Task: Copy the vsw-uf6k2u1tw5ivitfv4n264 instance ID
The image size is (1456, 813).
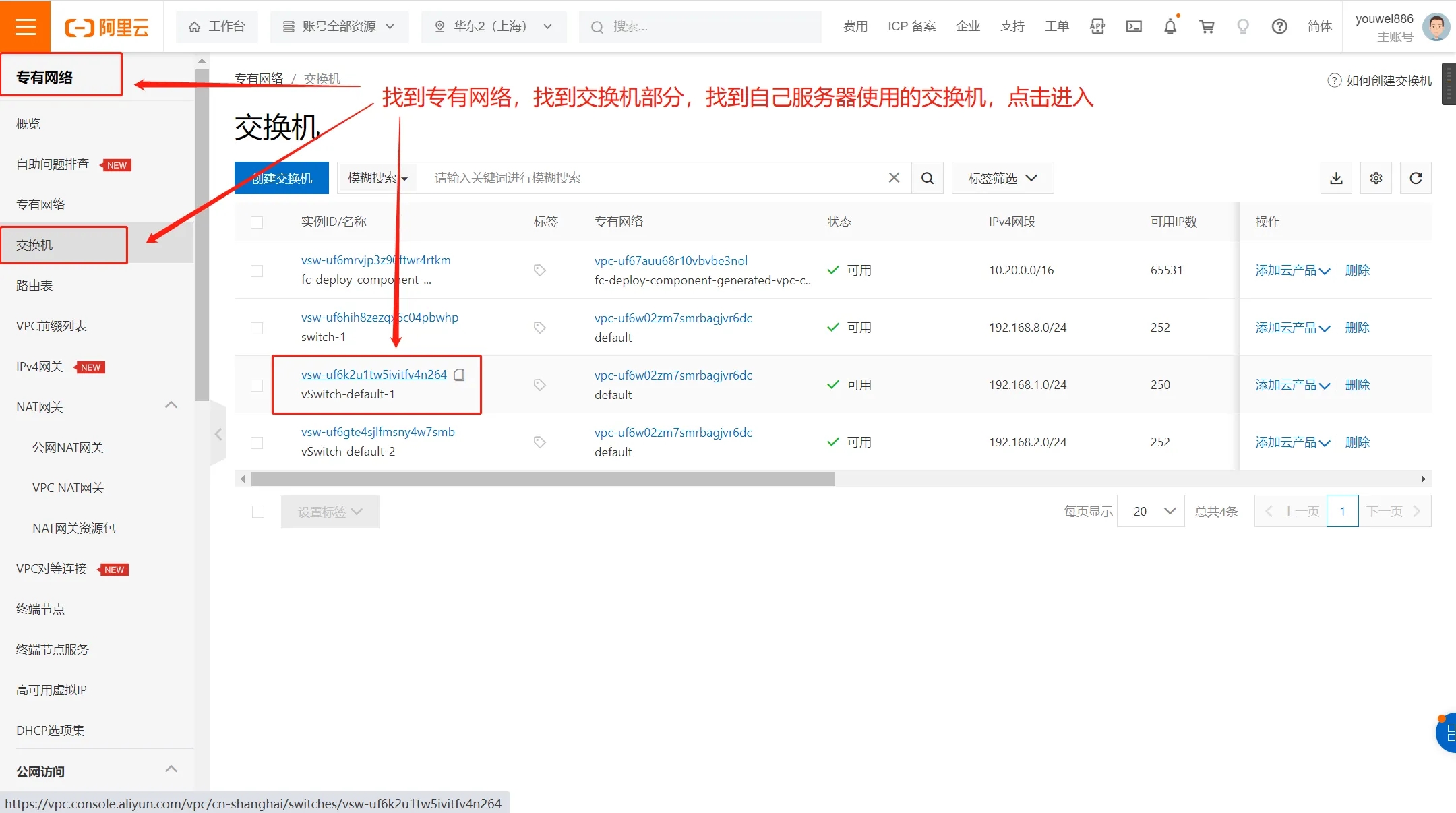Action: [460, 375]
